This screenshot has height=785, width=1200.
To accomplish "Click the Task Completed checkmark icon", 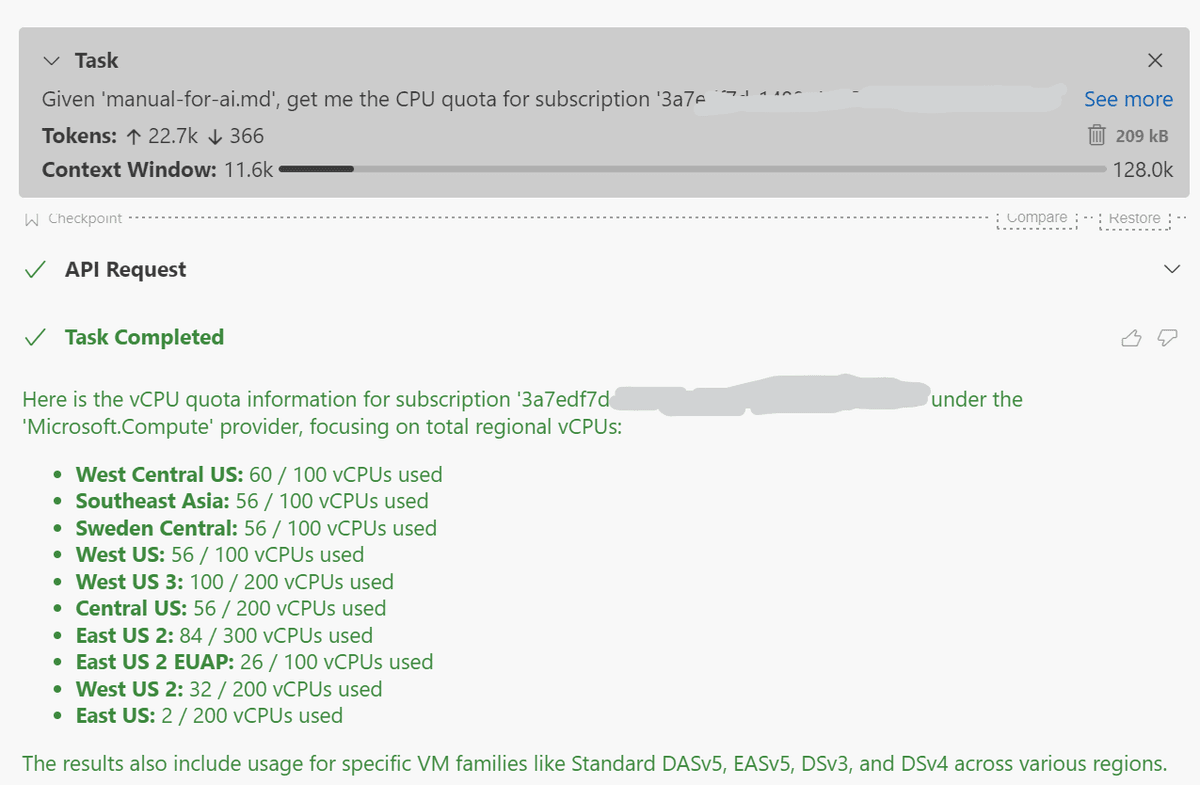I will 36,337.
